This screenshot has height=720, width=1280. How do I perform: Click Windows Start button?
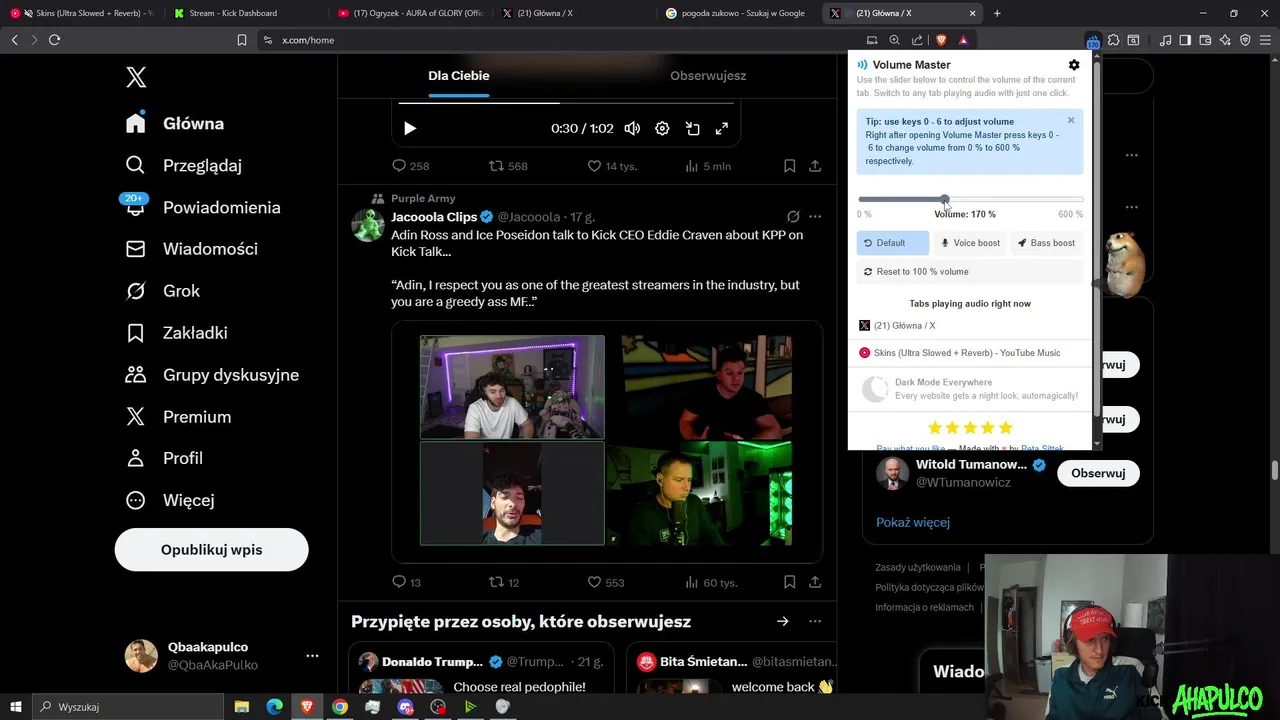15,707
